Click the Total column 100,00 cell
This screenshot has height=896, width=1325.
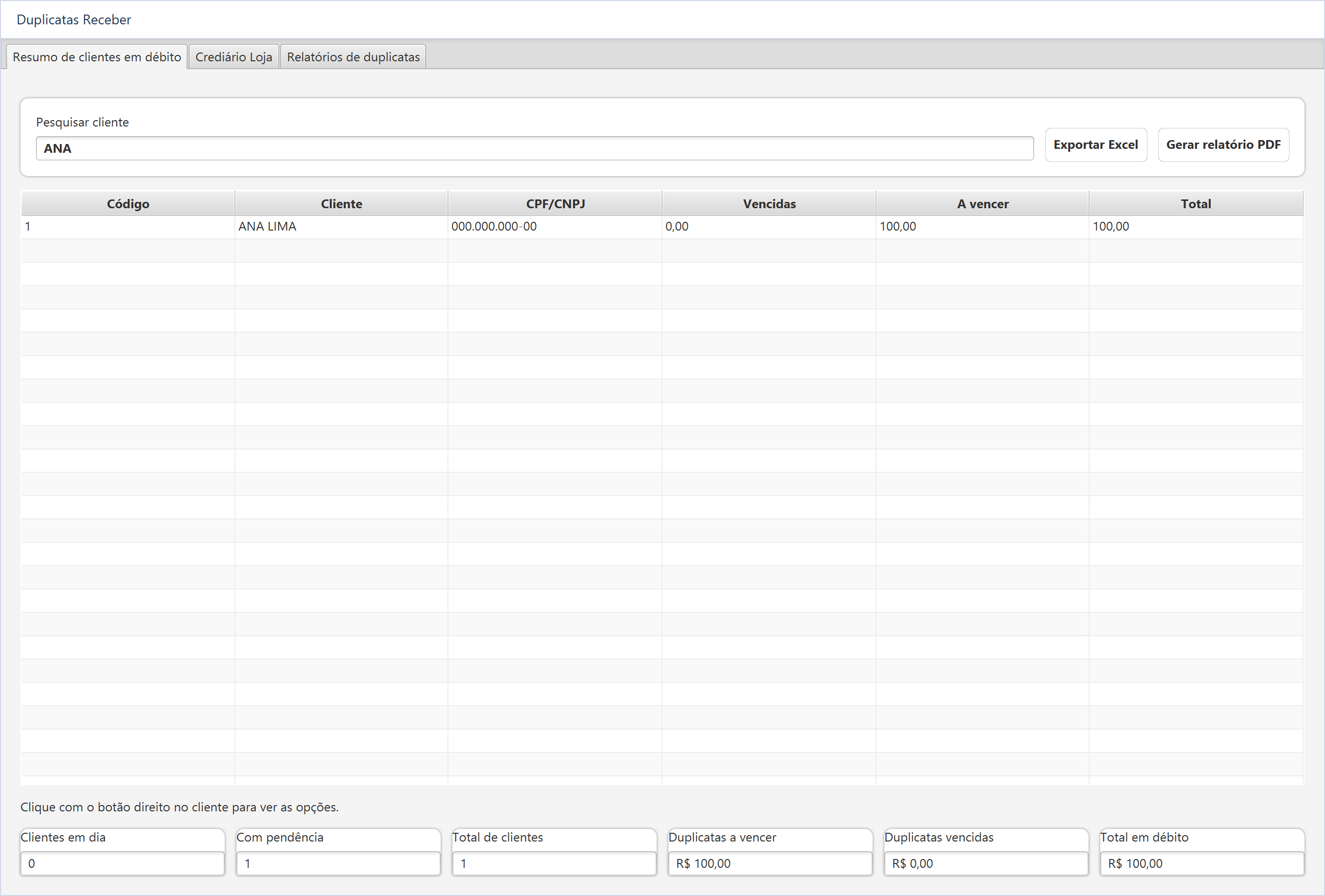pos(1196,227)
